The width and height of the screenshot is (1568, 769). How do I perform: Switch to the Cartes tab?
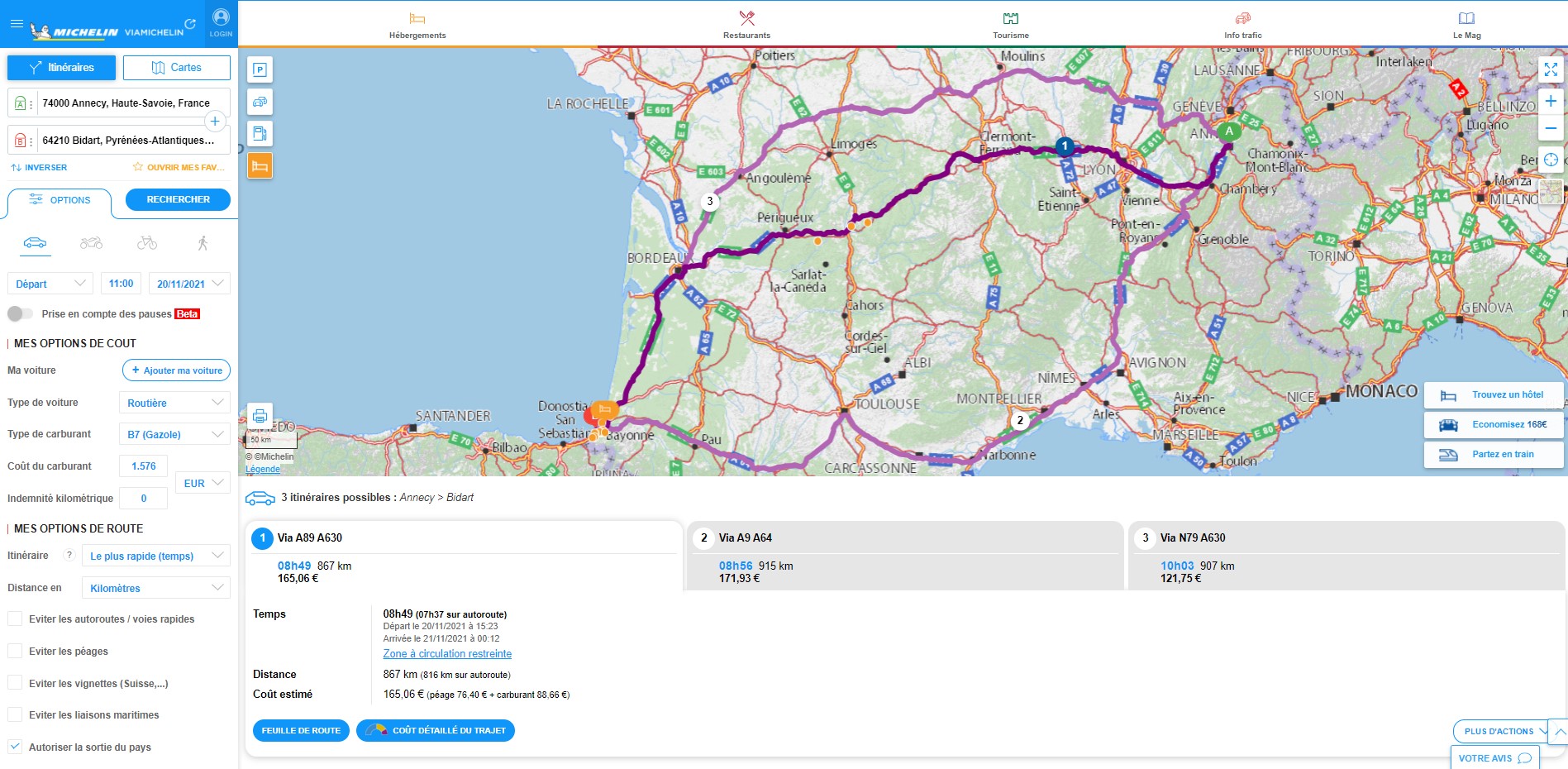point(176,68)
